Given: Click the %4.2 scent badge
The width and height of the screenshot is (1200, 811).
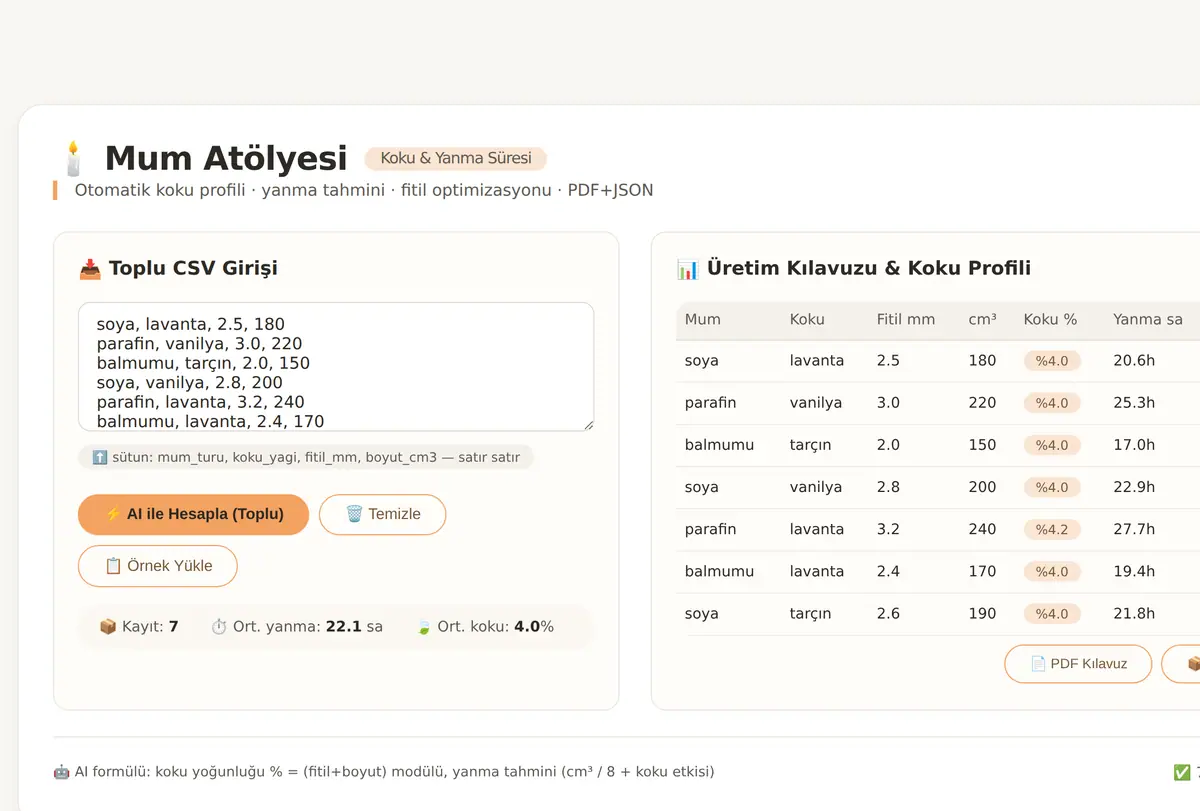Looking at the screenshot, I should point(1052,529).
